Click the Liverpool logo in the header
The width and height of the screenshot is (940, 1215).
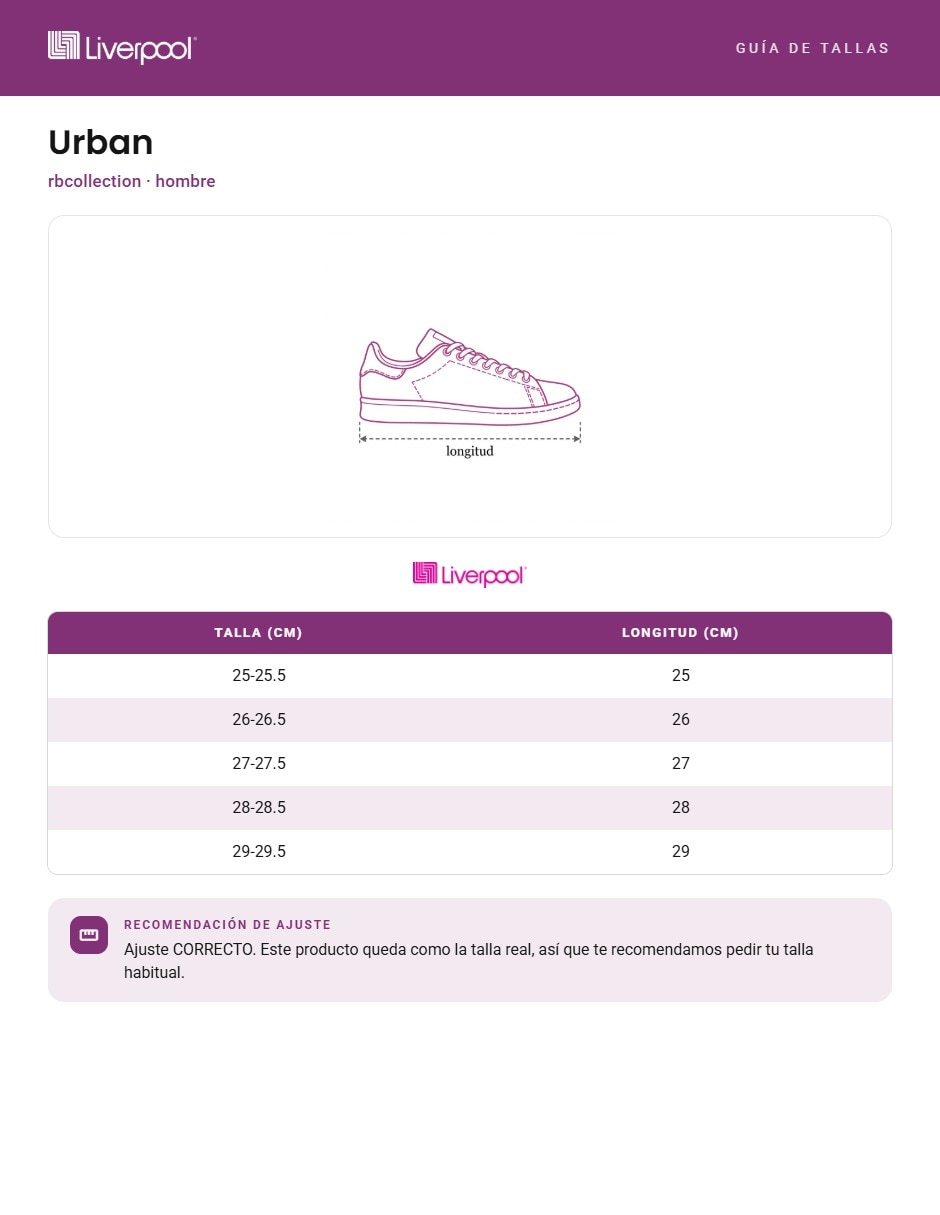122,47
